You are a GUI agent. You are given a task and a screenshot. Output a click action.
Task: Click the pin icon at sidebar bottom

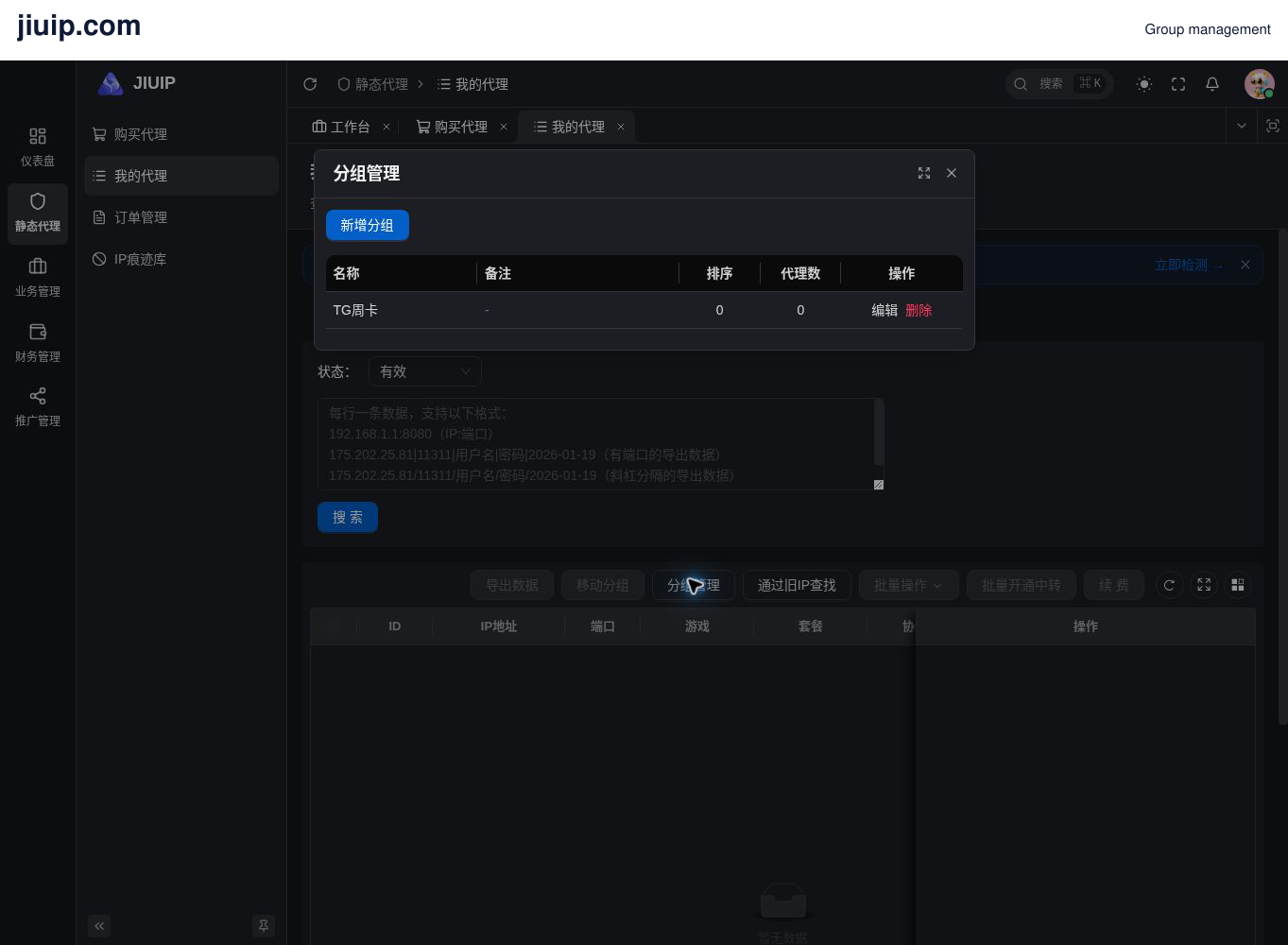pos(264,926)
